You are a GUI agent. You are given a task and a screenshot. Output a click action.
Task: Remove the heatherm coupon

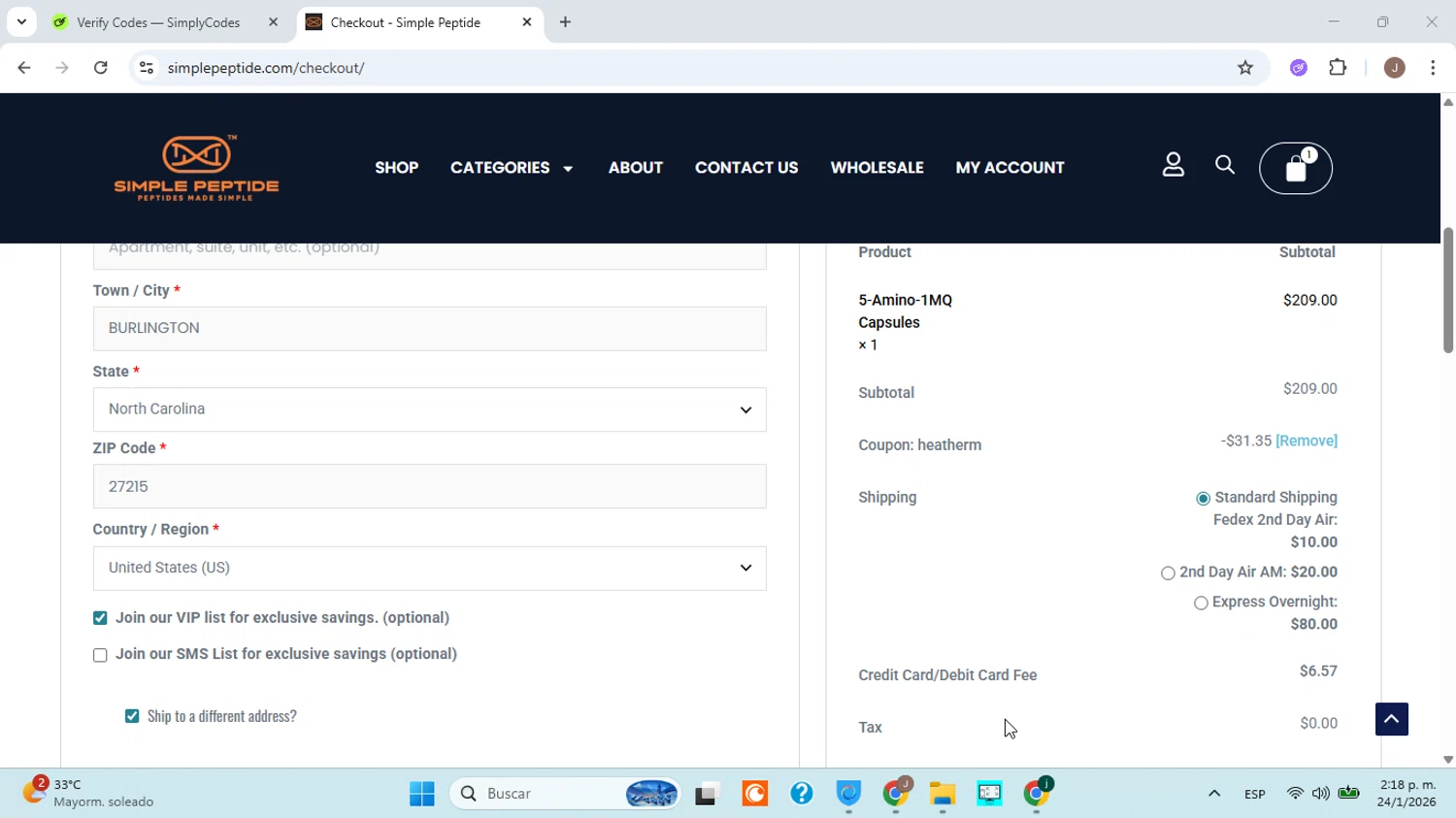point(1307,441)
